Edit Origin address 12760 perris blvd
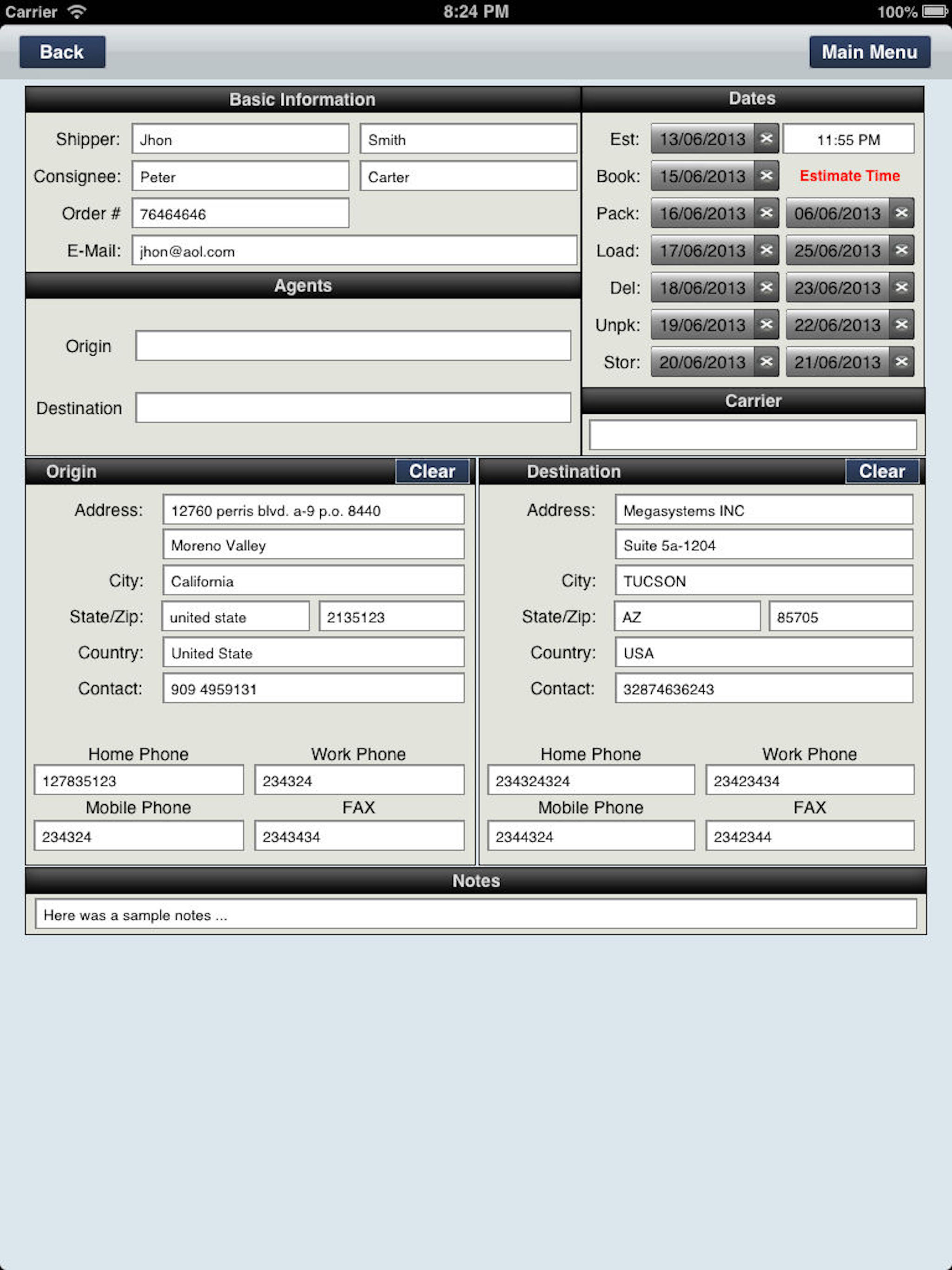This screenshot has width=952, height=1270. (313, 510)
